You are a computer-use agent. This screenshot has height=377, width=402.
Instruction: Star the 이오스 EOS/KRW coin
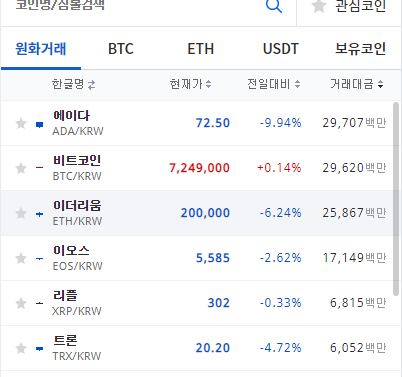(x=21, y=258)
